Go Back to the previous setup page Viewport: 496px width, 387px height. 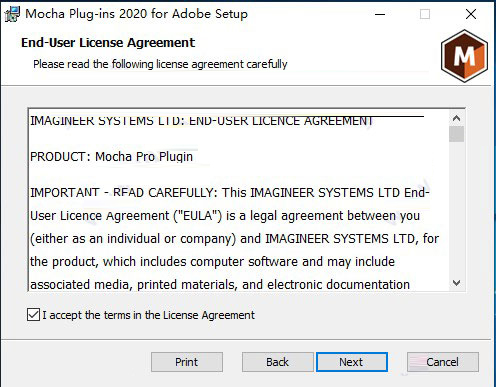(278, 362)
